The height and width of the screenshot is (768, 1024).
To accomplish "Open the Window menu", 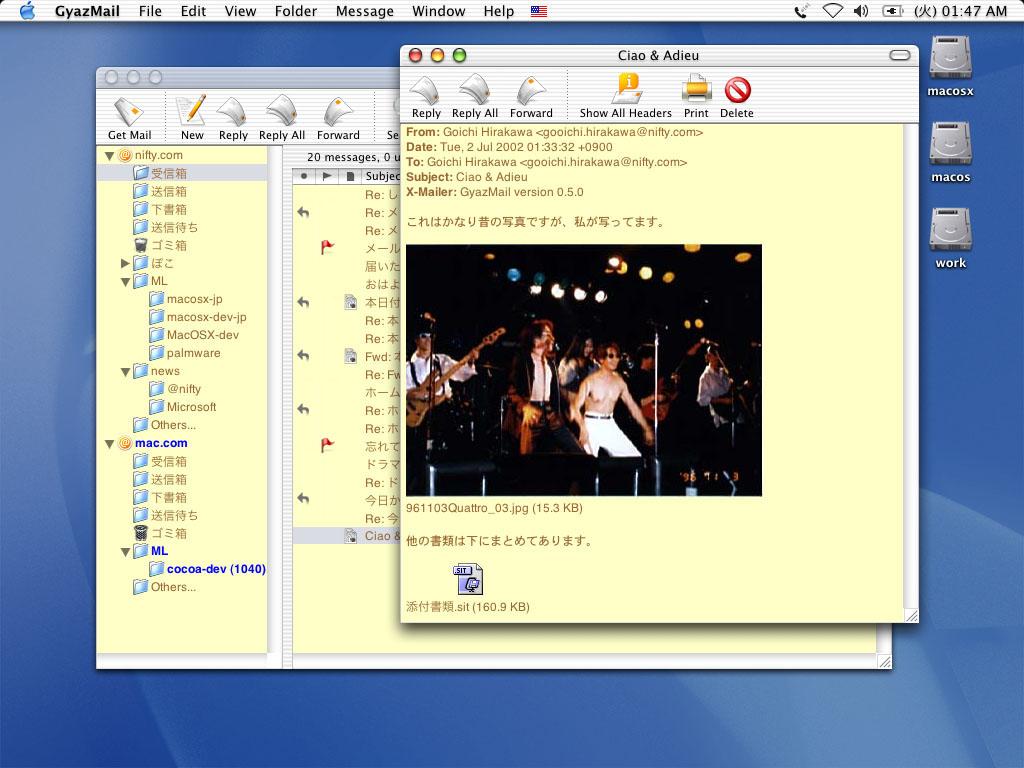I will point(438,11).
